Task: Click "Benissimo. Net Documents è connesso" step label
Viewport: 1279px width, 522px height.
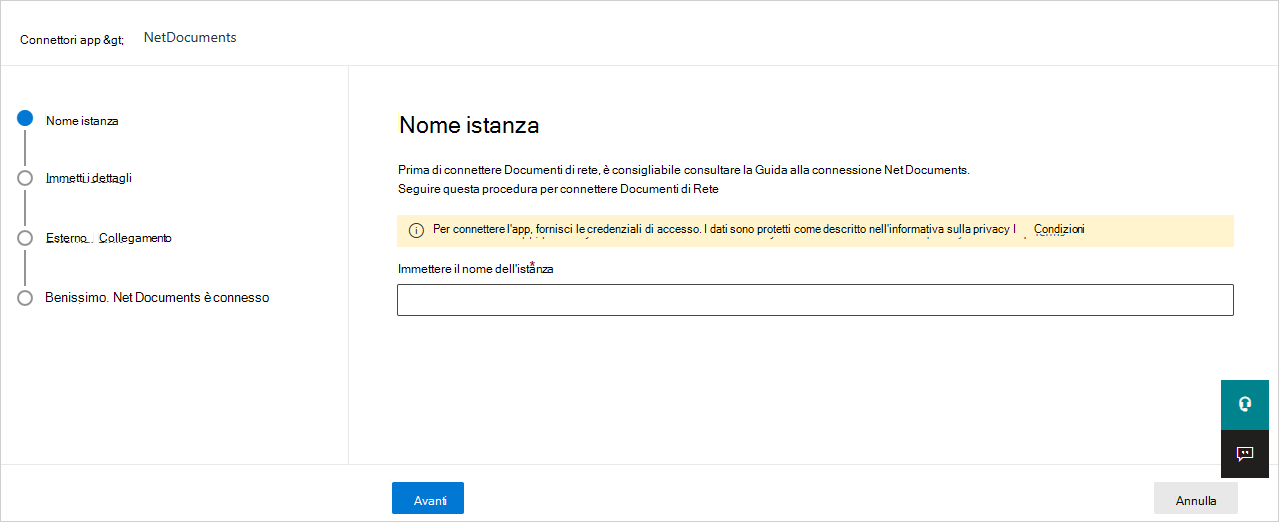Action: pos(157,298)
